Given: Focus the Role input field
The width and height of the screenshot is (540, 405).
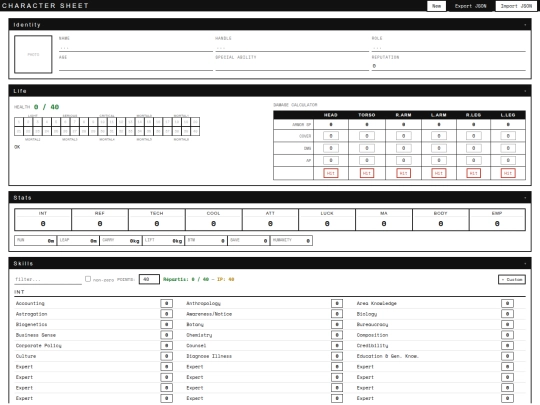Looking at the screenshot, I should (448, 48).
